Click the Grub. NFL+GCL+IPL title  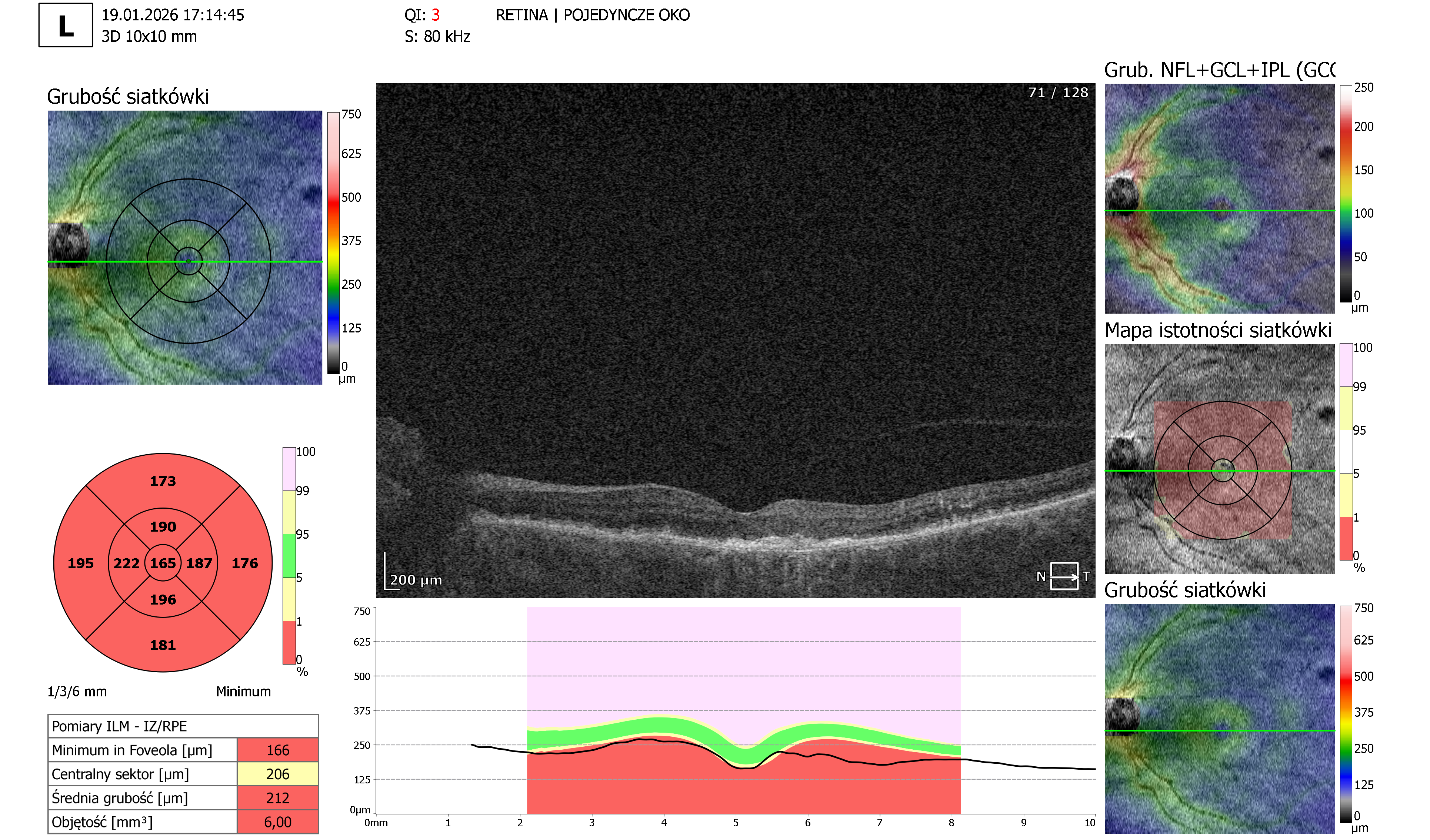pyautogui.click(x=1220, y=70)
